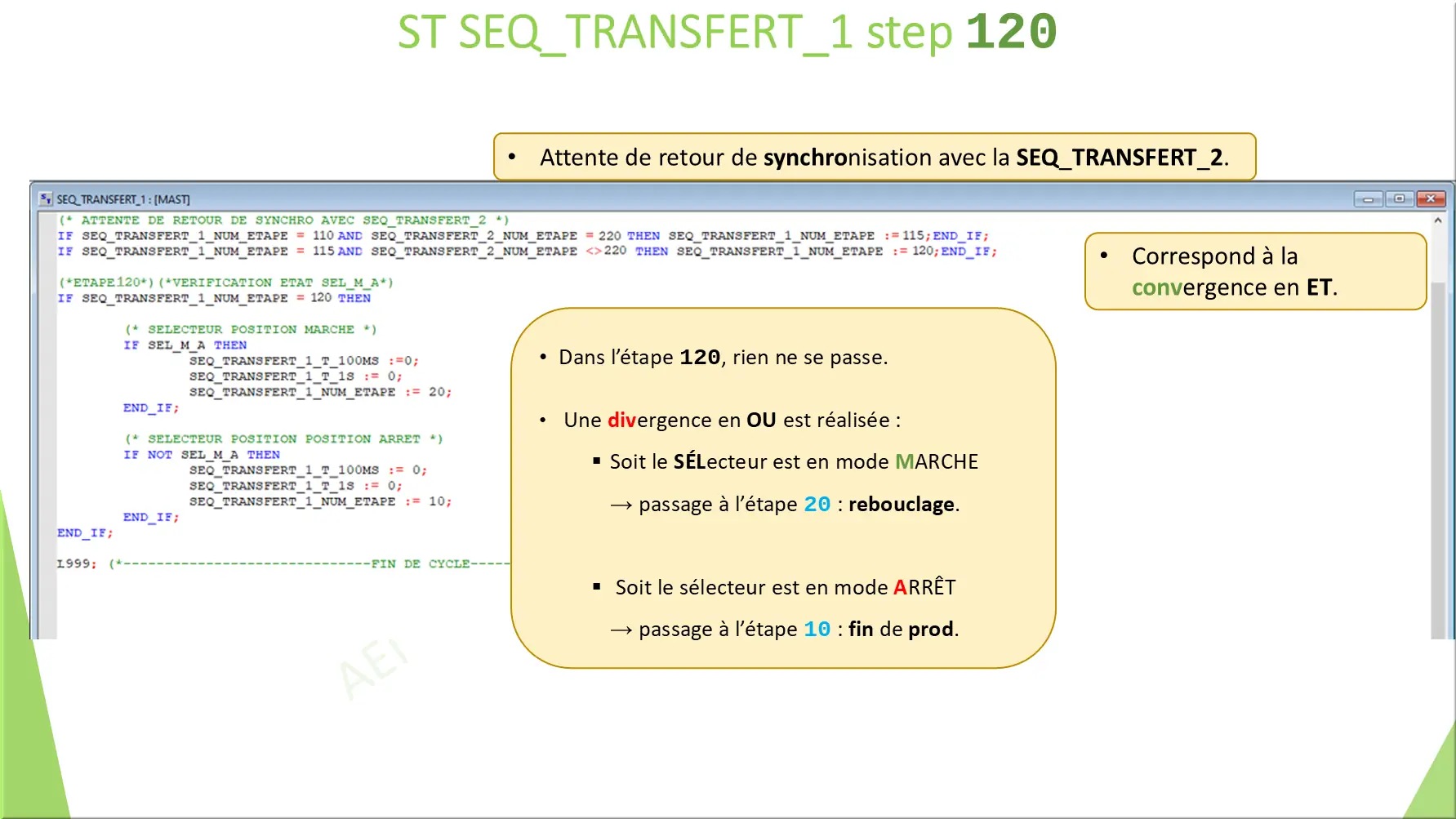Click the line IF NOT SEL_M_A THEN
The height and width of the screenshot is (819, 1456).
click(201, 454)
